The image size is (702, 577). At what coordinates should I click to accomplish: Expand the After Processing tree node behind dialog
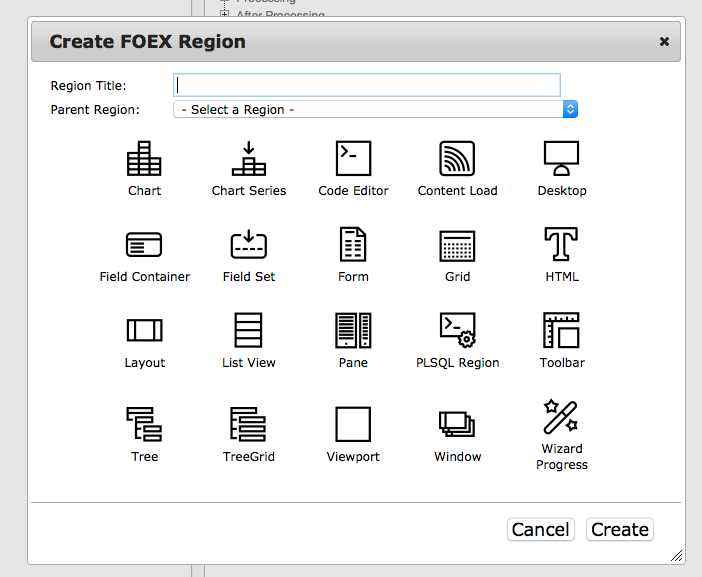[x=224, y=13]
